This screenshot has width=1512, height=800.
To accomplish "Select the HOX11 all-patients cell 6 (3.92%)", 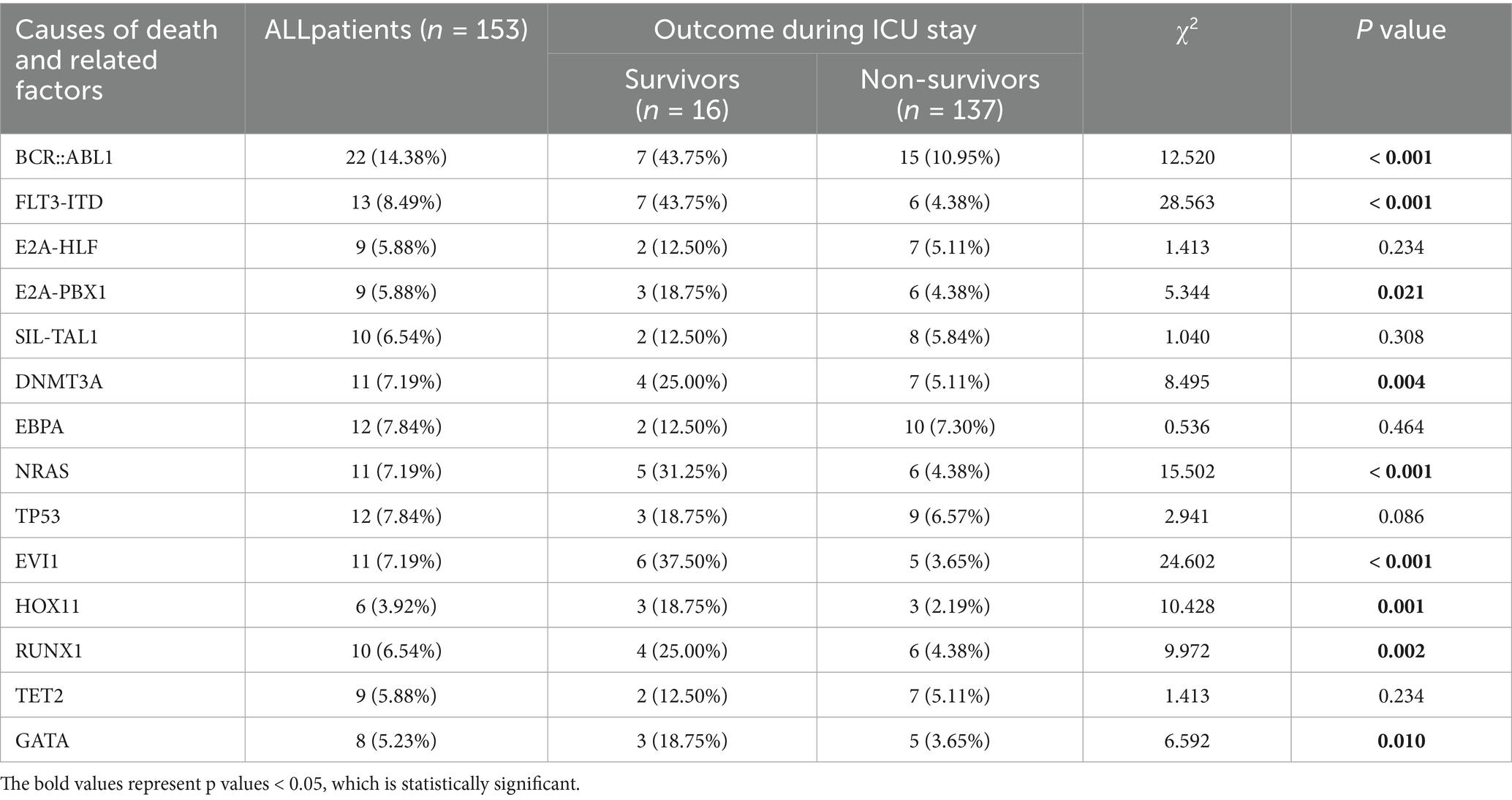I will click(x=396, y=606).
